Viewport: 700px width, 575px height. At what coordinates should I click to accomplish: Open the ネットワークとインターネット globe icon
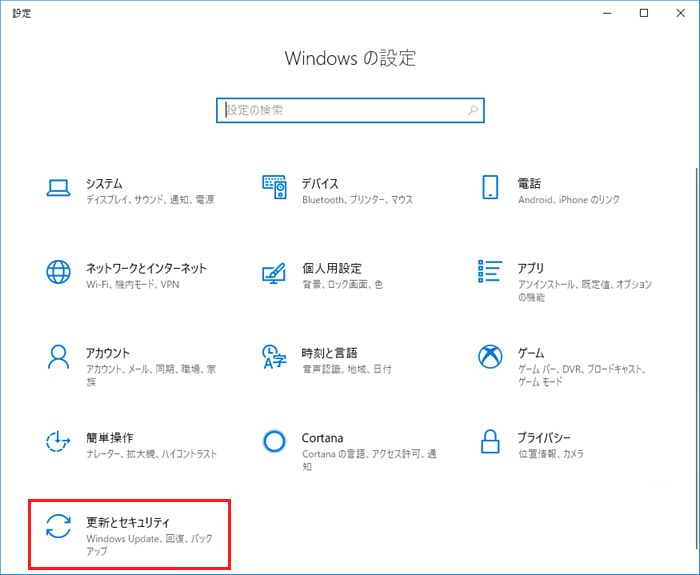[58, 272]
